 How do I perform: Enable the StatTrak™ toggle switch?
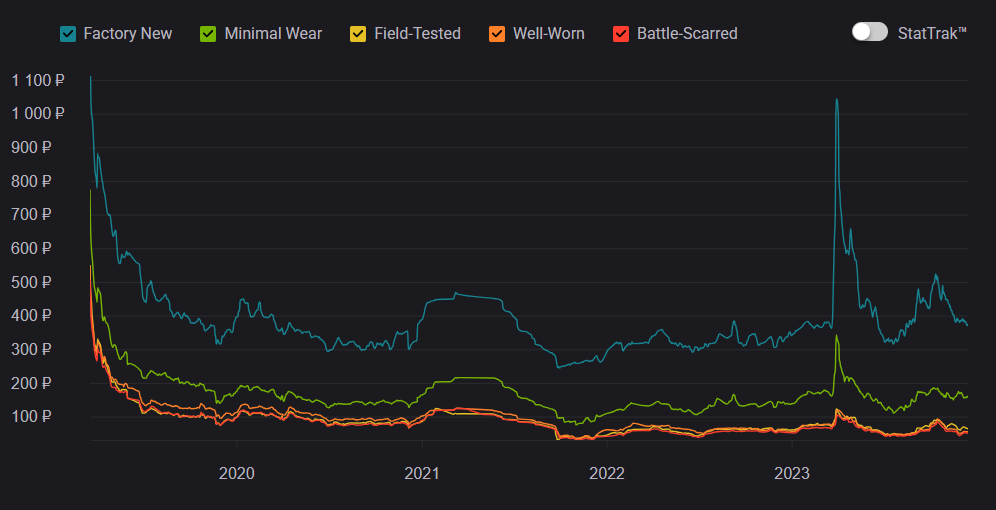[869, 32]
